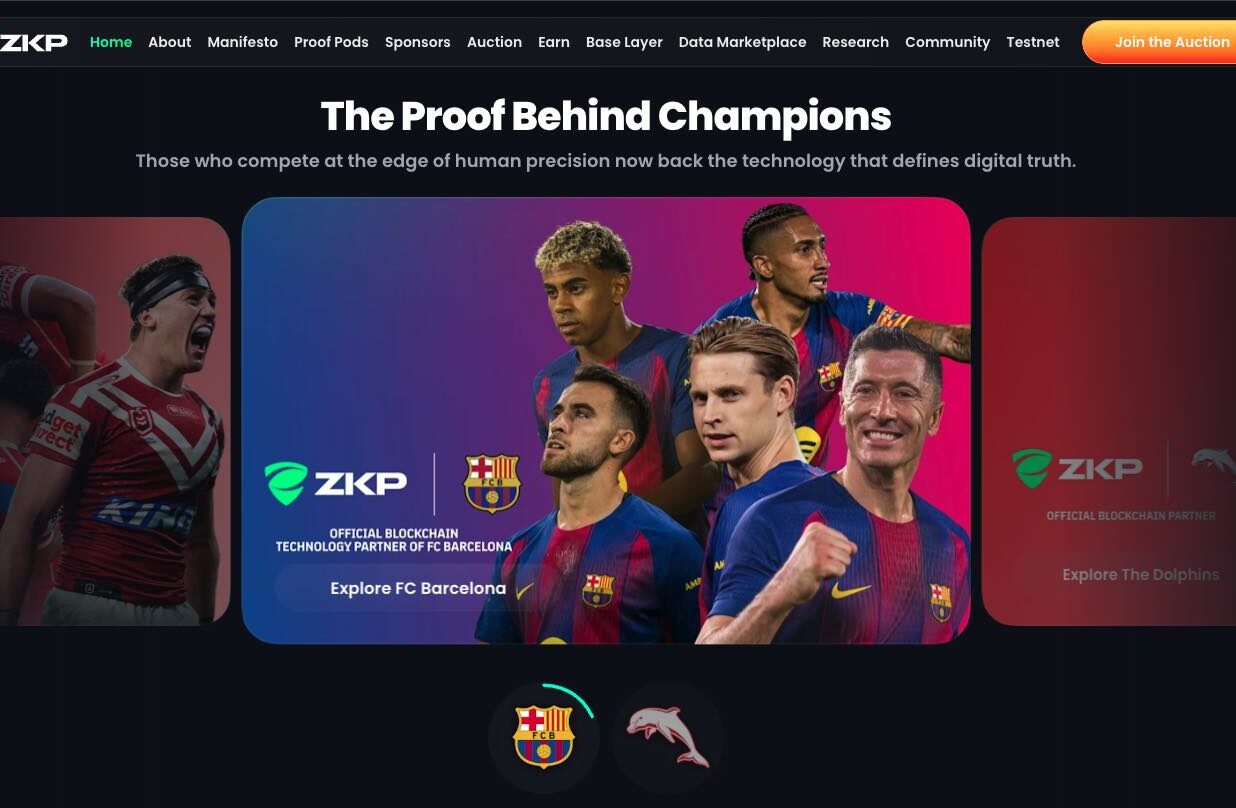Open the Proof Pods menu item
Image resolution: width=1236 pixels, height=808 pixels.
click(331, 42)
